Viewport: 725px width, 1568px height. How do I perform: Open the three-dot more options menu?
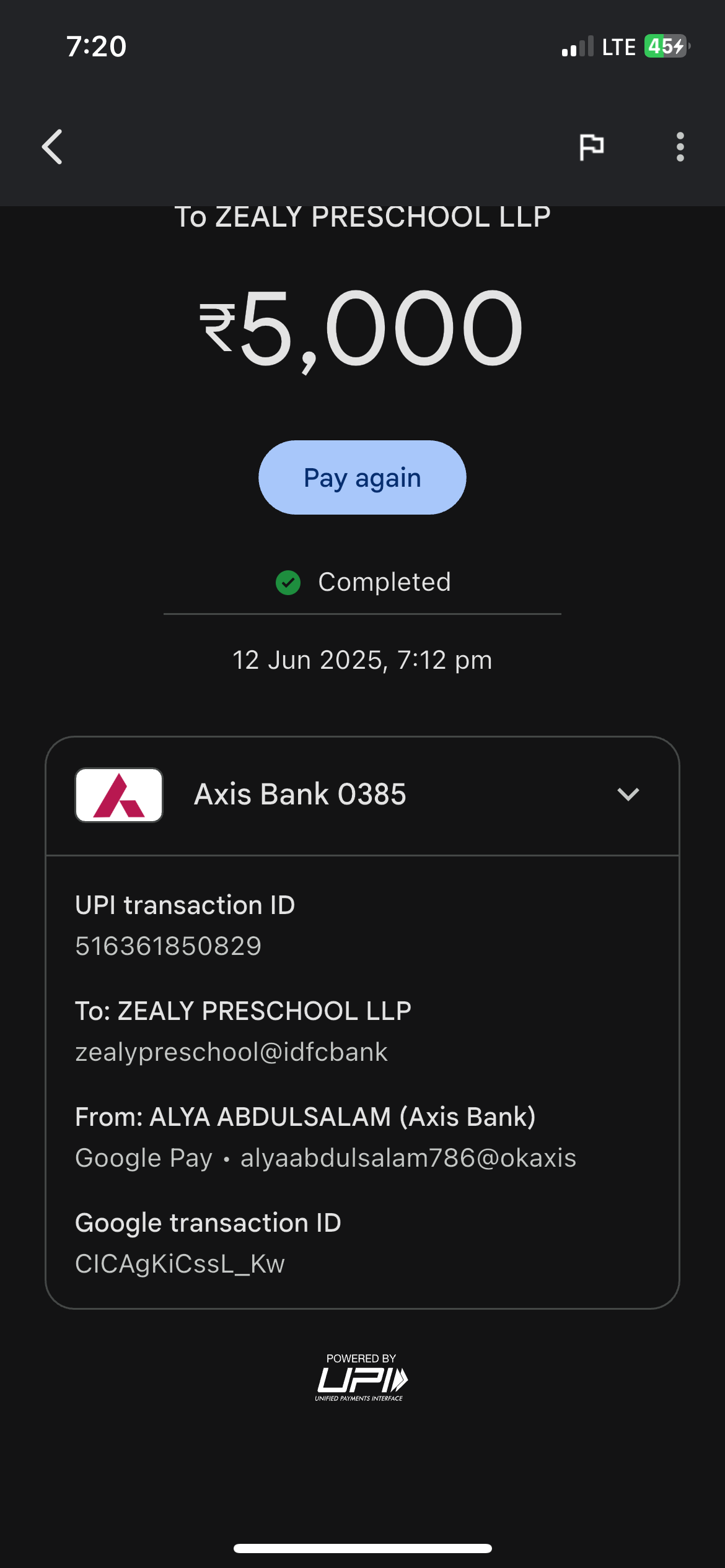[x=680, y=147]
